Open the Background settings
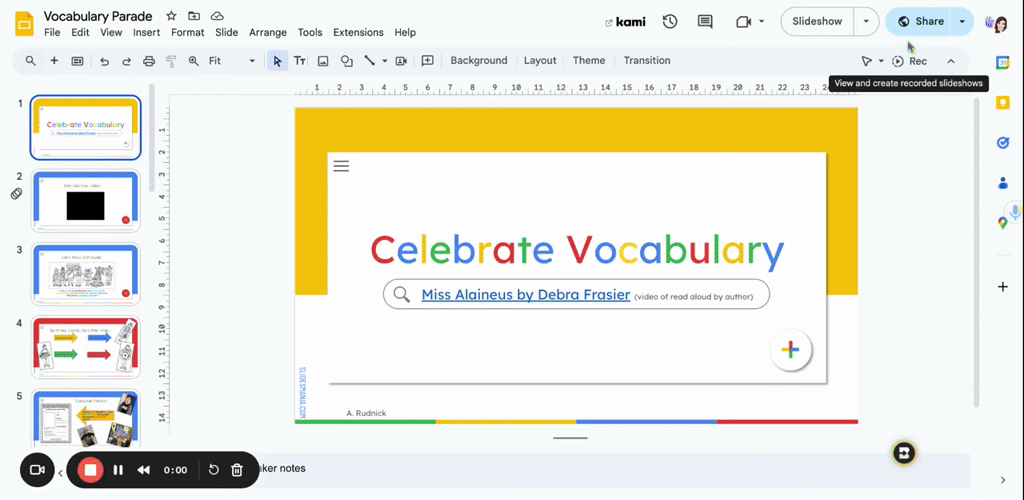 [479, 61]
